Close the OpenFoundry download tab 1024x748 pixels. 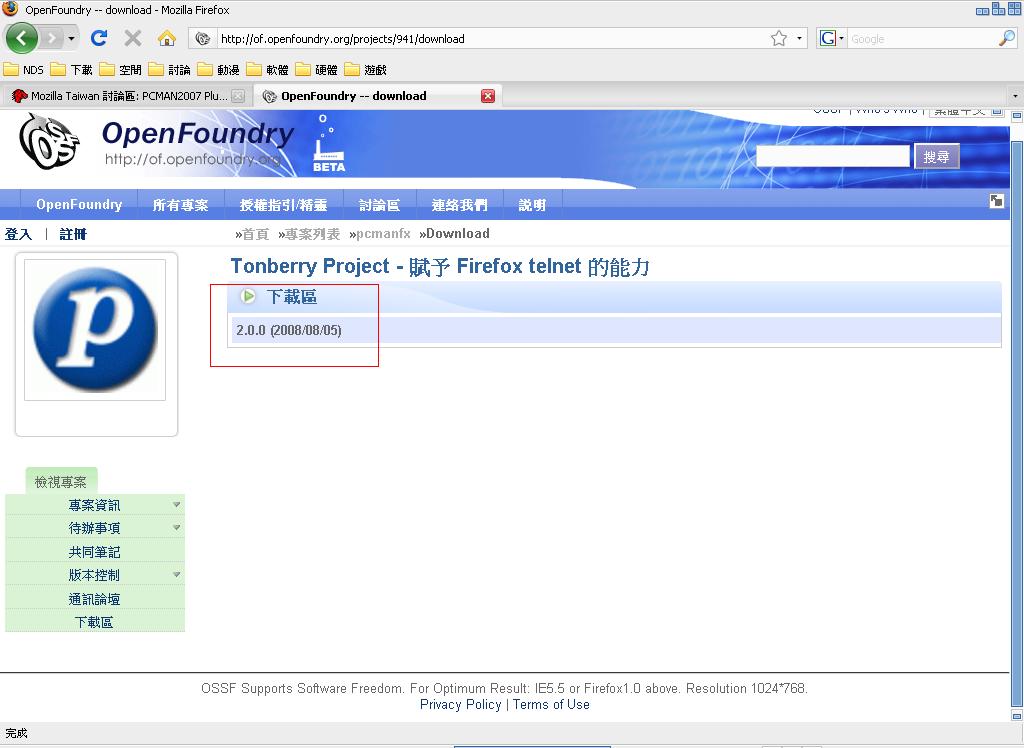tap(488, 96)
